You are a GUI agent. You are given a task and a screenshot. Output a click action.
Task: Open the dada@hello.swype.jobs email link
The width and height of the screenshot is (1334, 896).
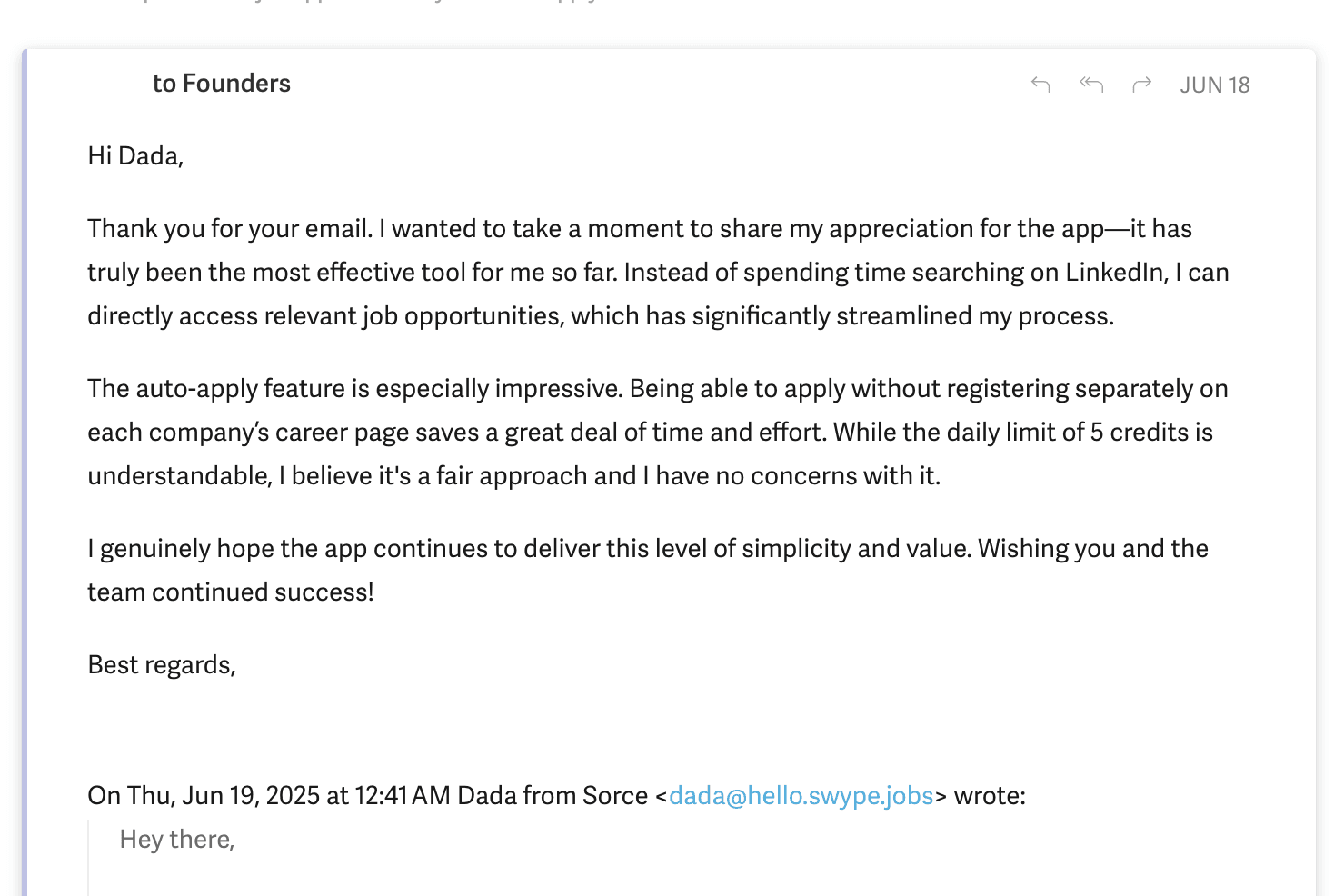click(x=801, y=796)
